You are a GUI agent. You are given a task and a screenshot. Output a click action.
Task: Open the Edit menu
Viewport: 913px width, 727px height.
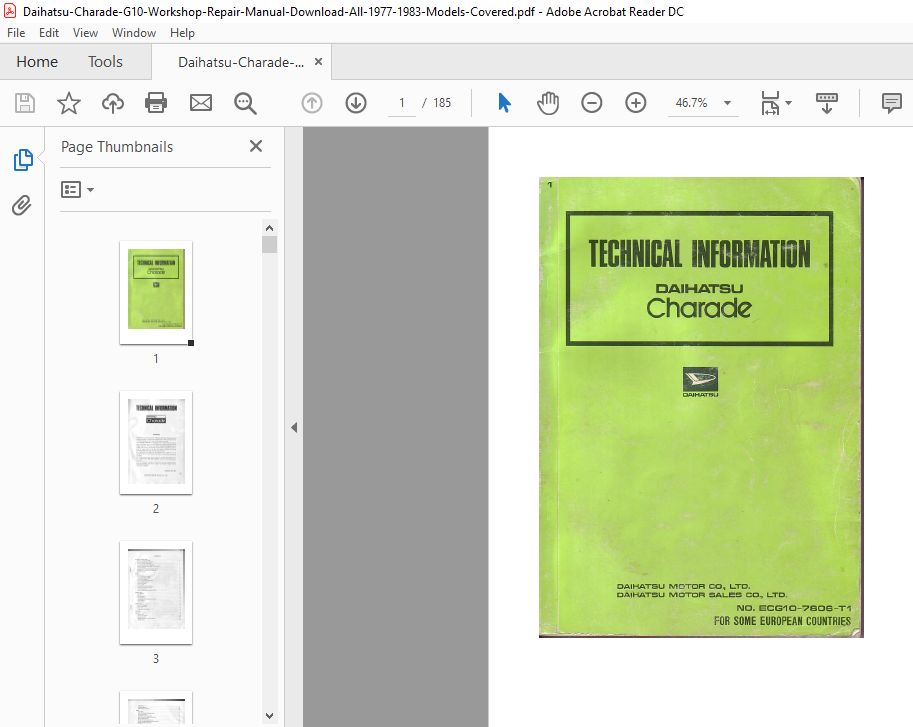coord(48,33)
